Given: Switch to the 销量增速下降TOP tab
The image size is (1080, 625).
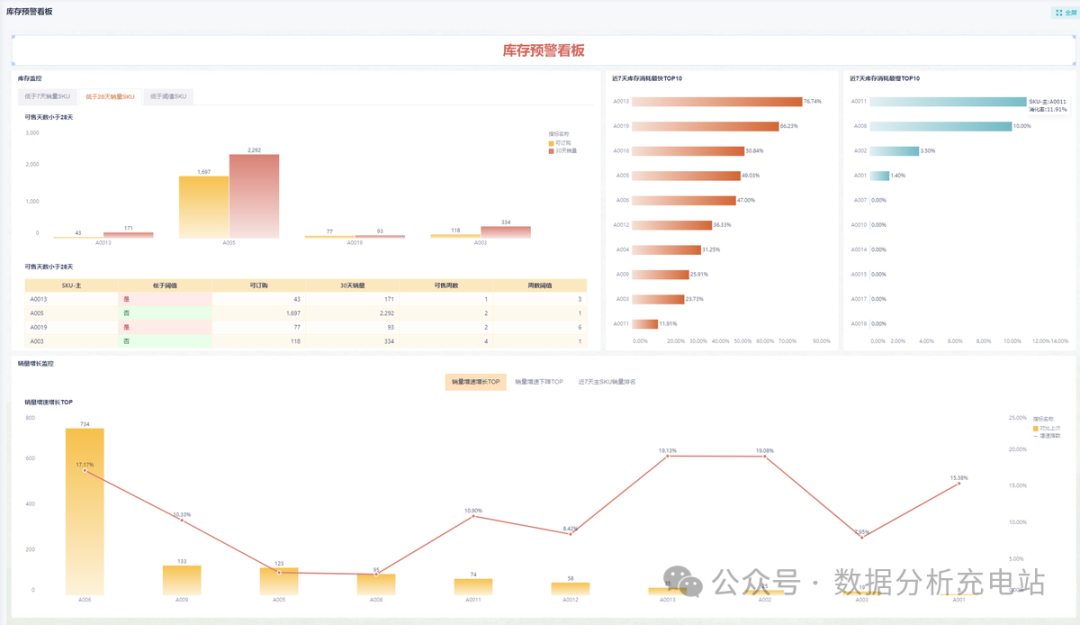Looking at the screenshot, I should click(539, 382).
